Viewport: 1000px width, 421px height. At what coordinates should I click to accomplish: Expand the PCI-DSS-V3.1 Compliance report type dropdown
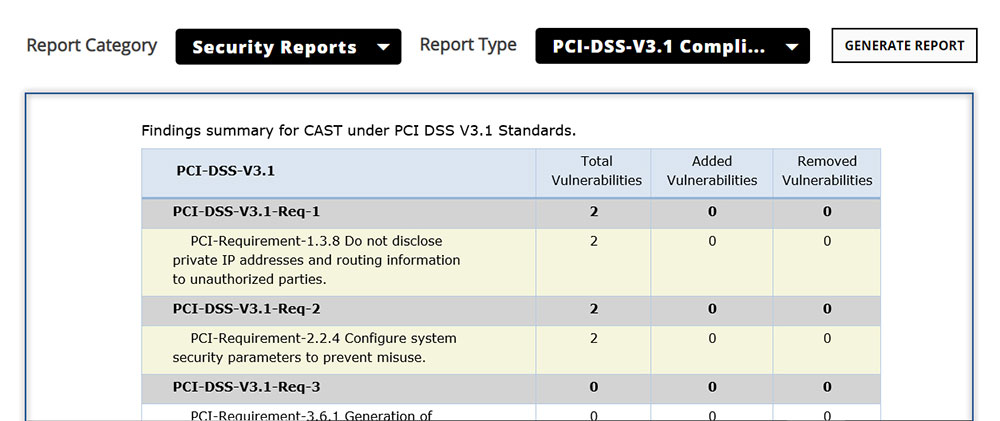pyautogui.click(x=660, y=47)
